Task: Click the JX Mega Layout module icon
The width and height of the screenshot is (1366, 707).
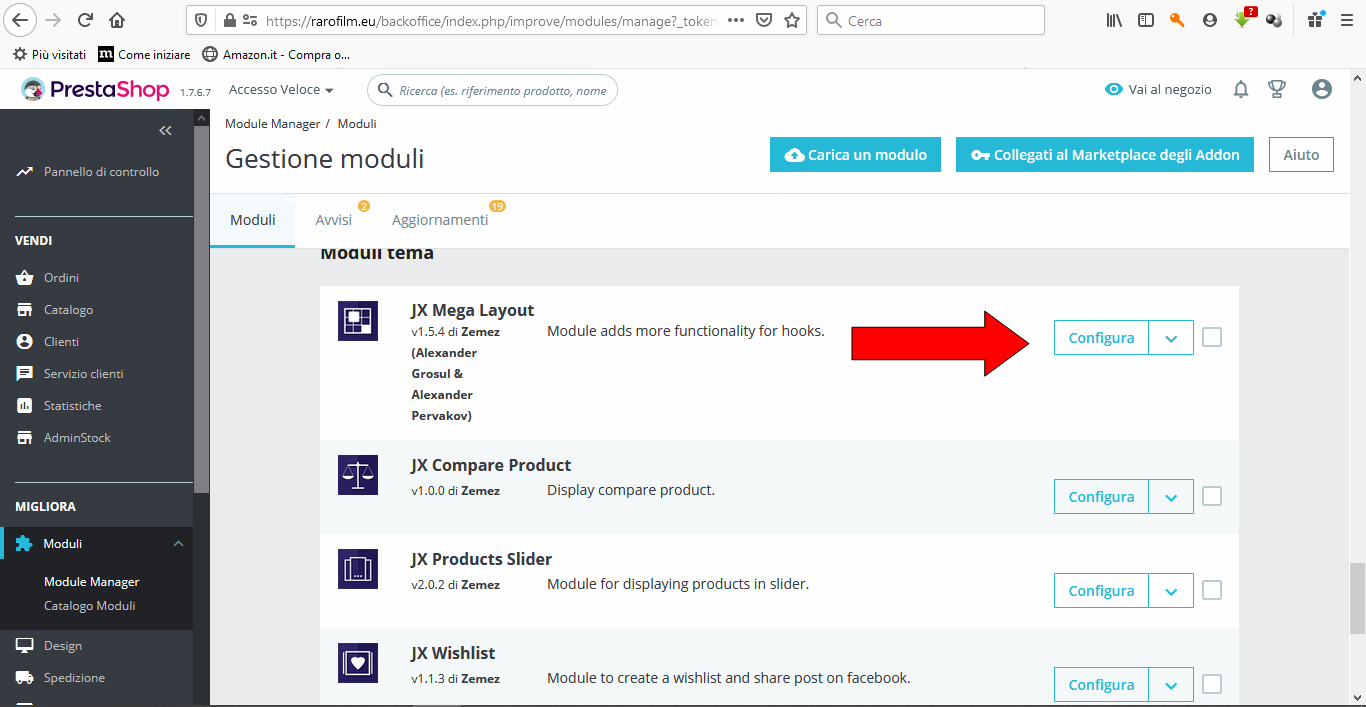Action: pos(358,321)
